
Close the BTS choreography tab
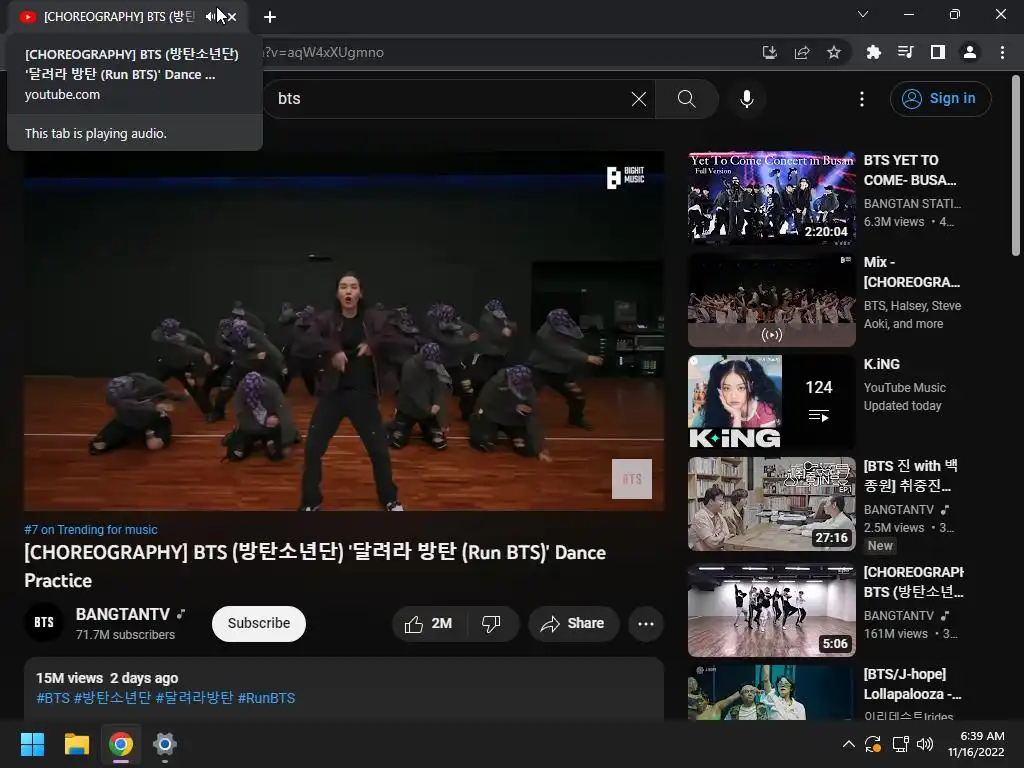[x=232, y=17]
